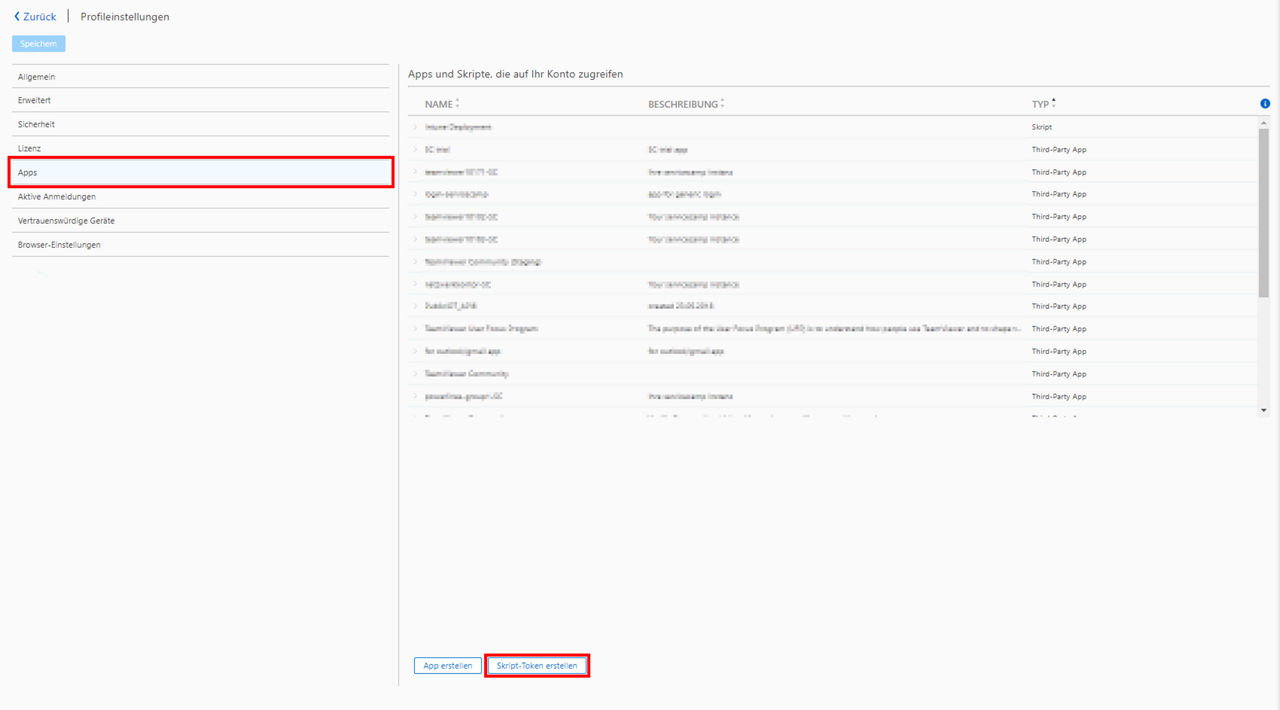Go back using the Zurück link
Image resolution: width=1280 pixels, height=710 pixels.
(35, 17)
